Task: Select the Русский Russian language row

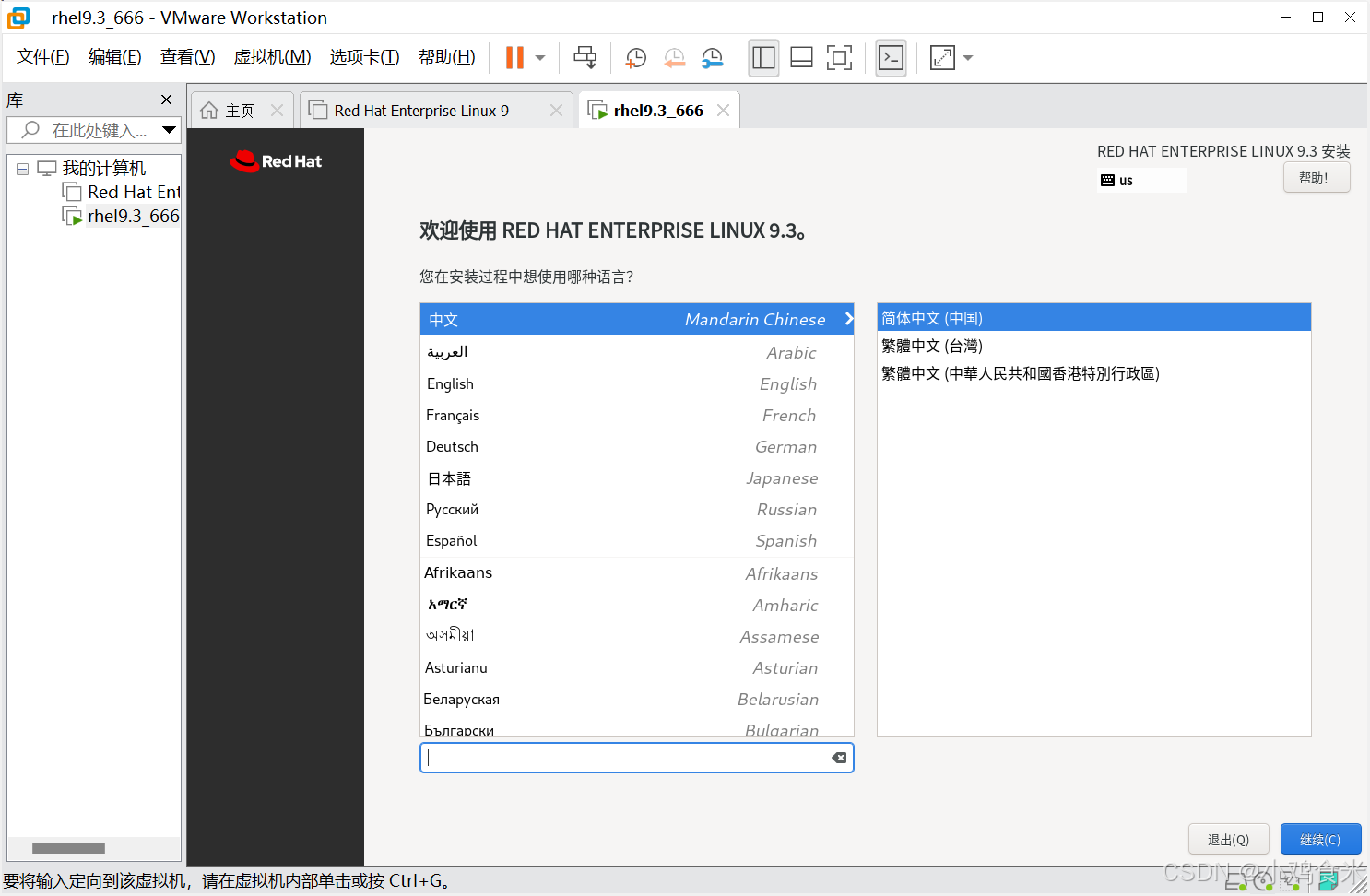Action: tap(637, 509)
